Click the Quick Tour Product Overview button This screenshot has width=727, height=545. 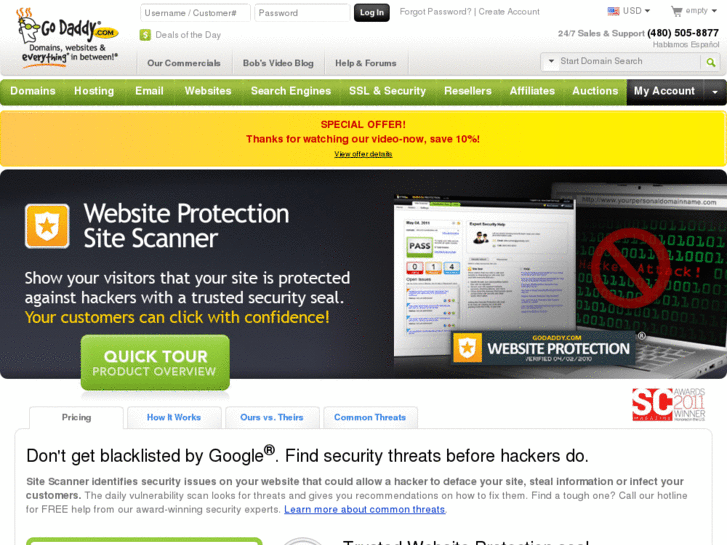pyautogui.click(x=155, y=362)
